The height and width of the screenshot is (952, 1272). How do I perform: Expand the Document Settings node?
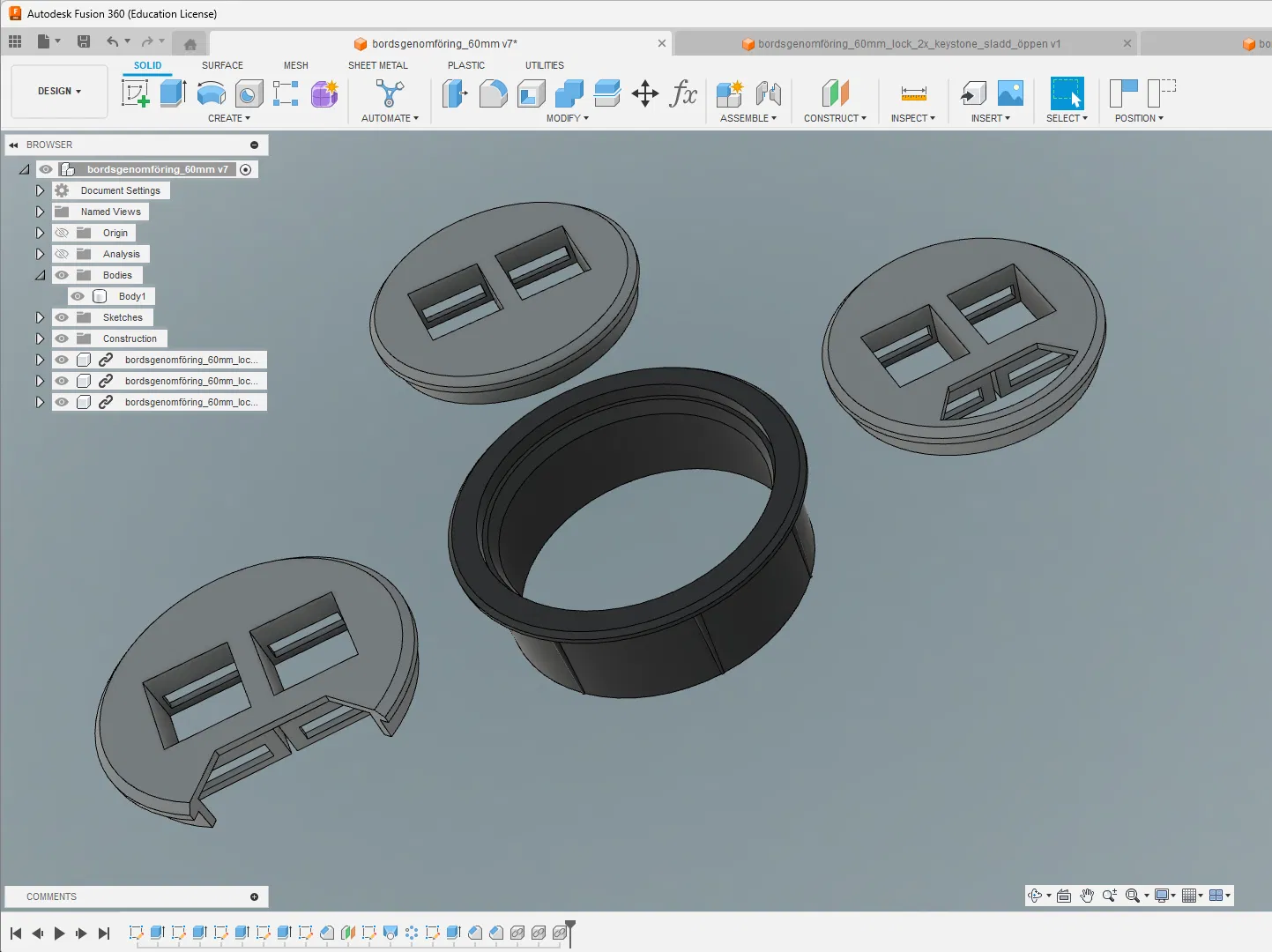(40, 190)
